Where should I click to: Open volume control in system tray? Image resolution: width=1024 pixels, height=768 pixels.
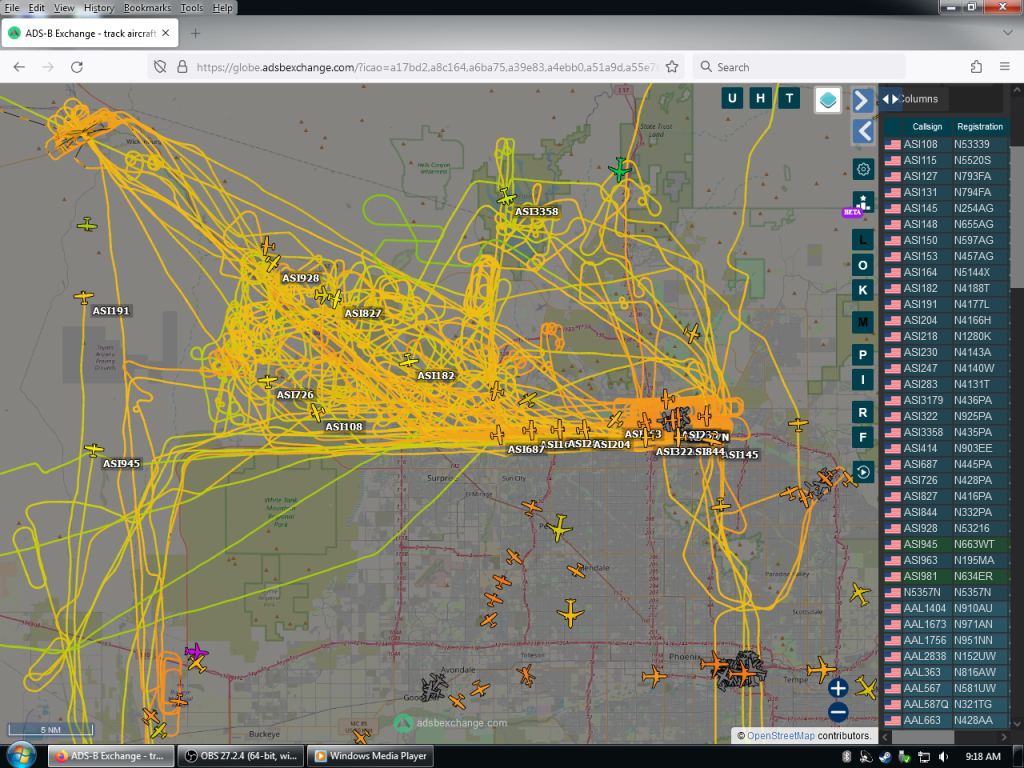pyautogui.click(x=943, y=756)
